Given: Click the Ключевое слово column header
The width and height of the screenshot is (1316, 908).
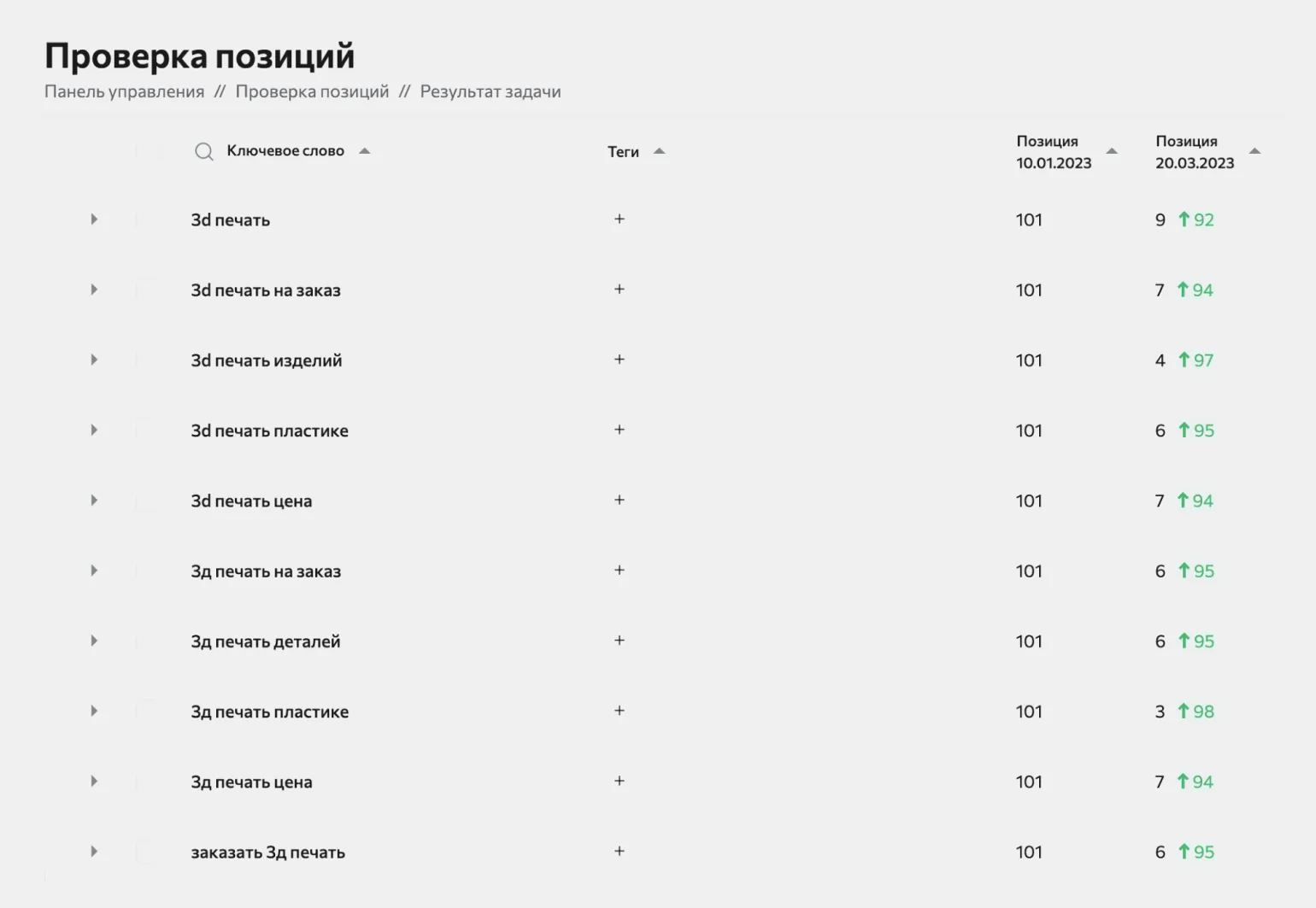Looking at the screenshot, I should tap(285, 151).
